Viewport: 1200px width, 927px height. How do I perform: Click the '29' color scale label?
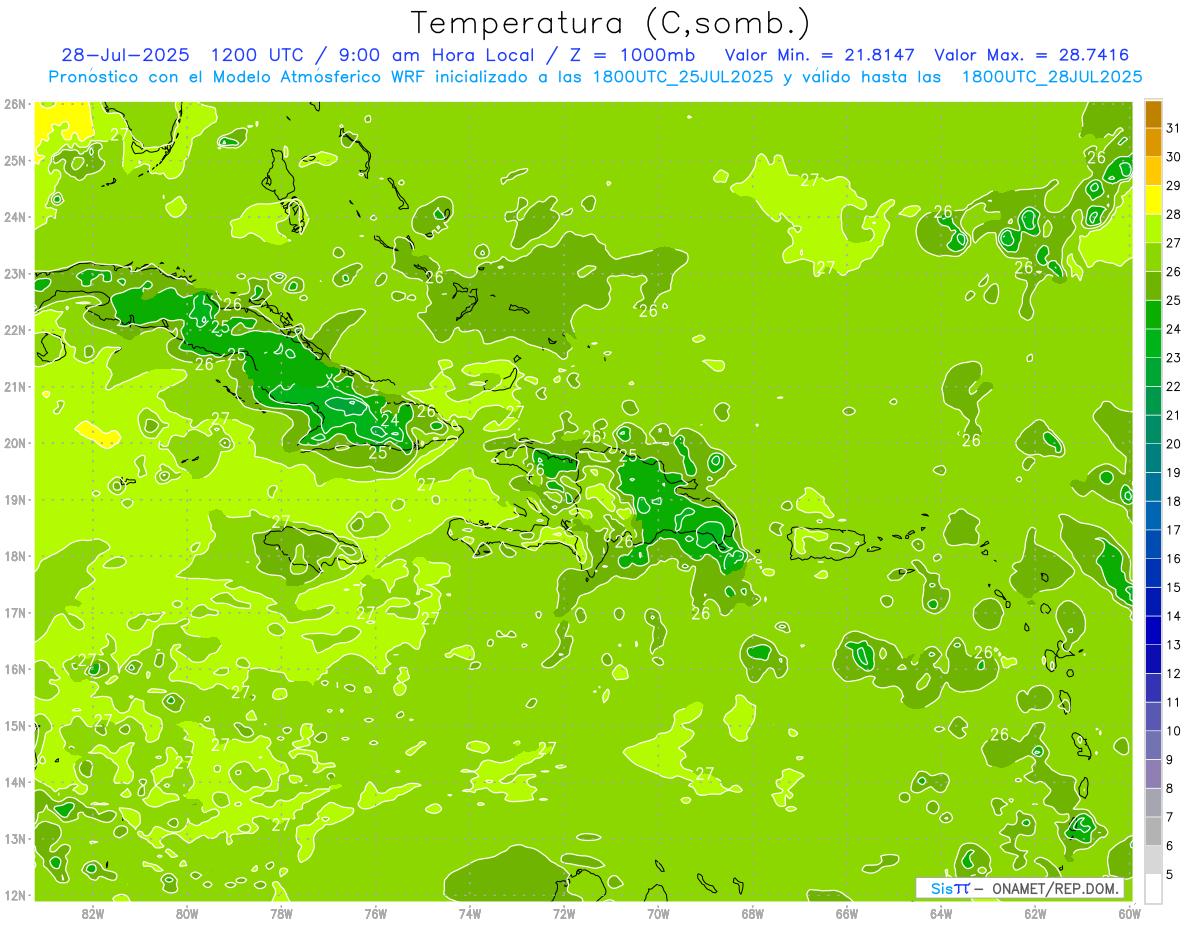tap(1174, 185)
